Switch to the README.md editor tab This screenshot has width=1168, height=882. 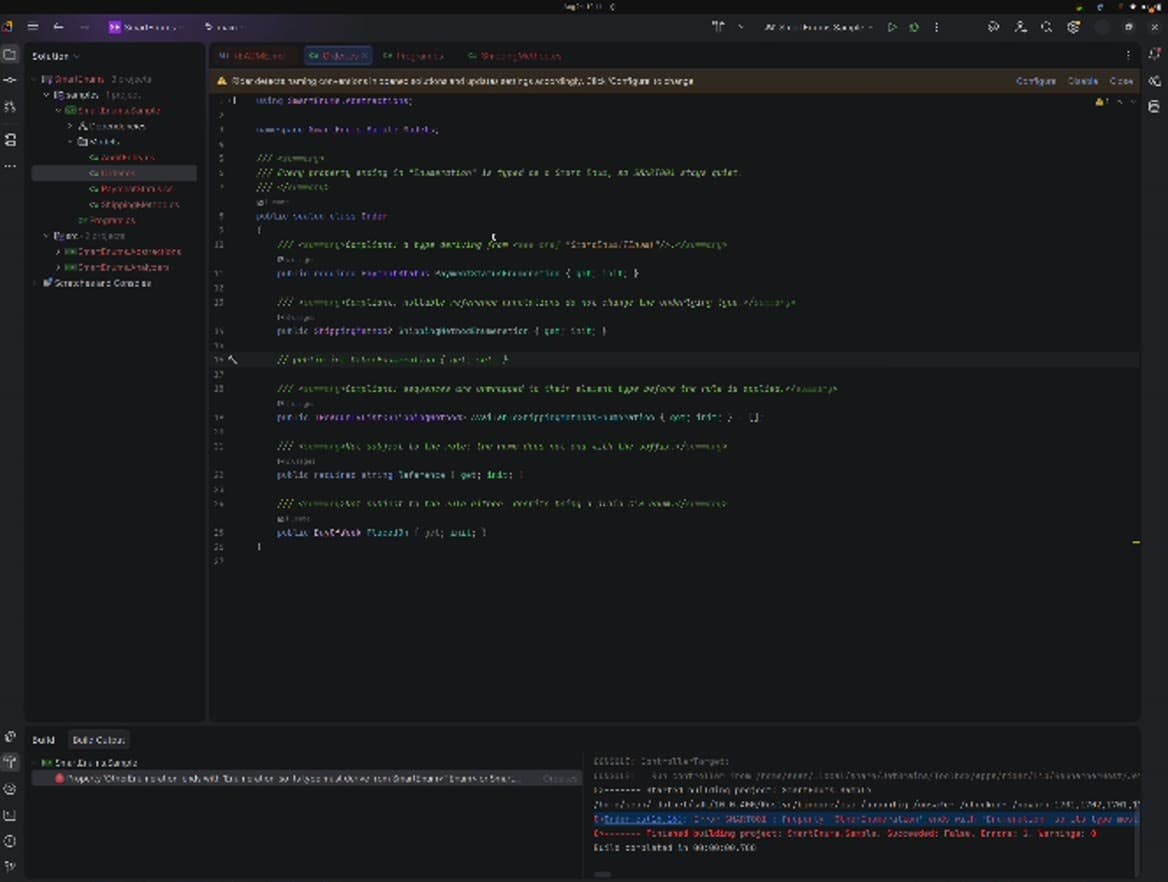click(253, 56)
